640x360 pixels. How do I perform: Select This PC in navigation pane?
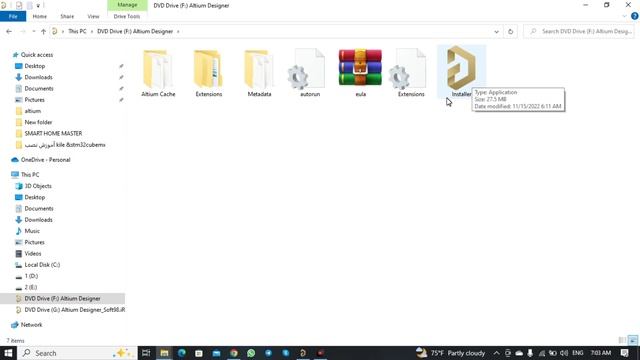[x=30, y=175]
